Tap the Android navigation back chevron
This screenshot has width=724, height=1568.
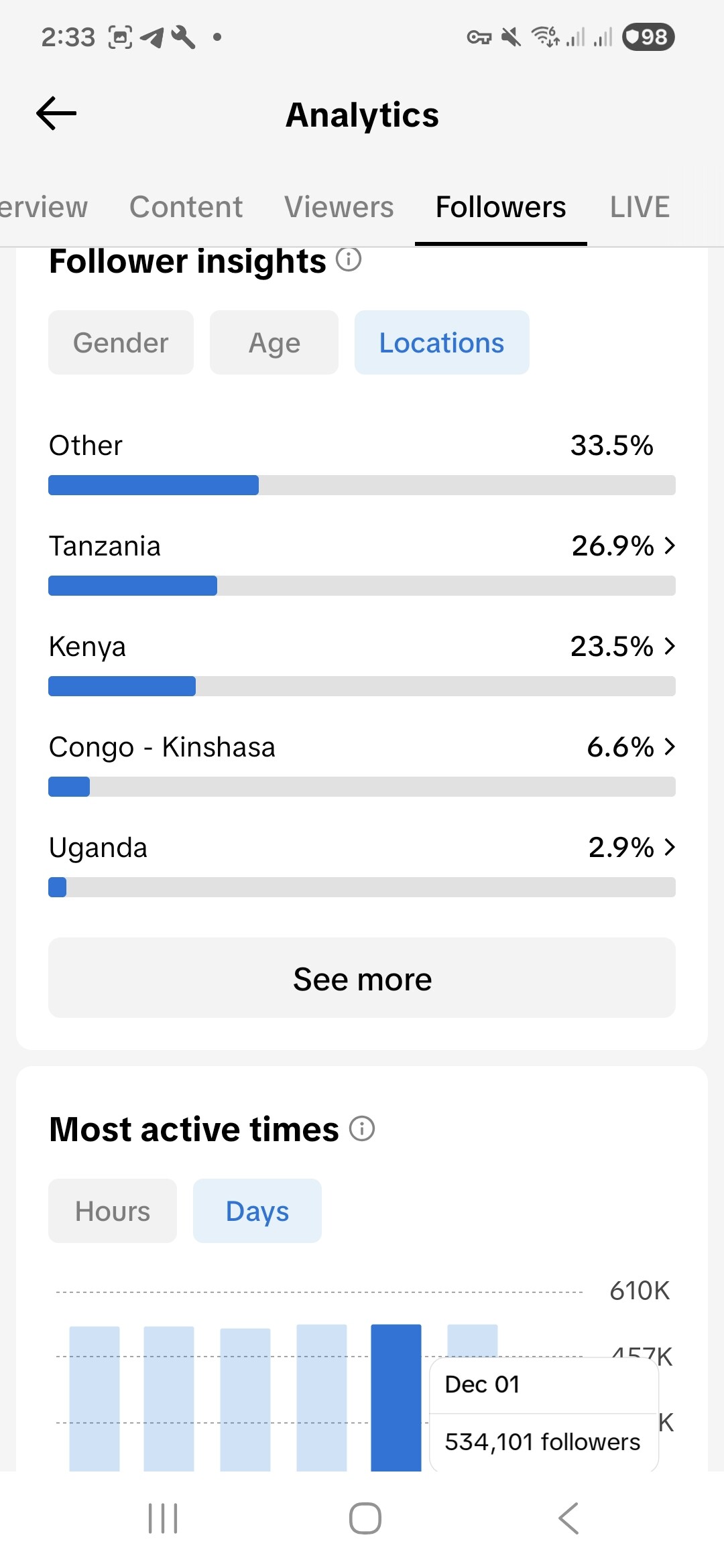[568, 1518]
